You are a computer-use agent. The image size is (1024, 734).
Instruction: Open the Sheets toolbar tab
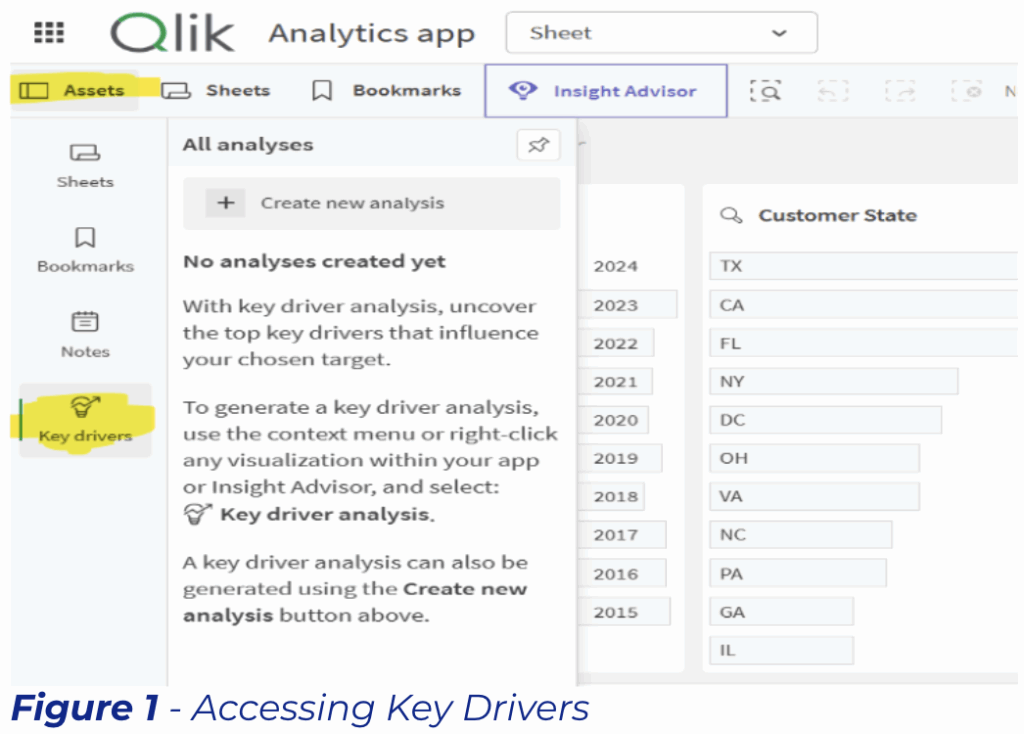[216, 91]
